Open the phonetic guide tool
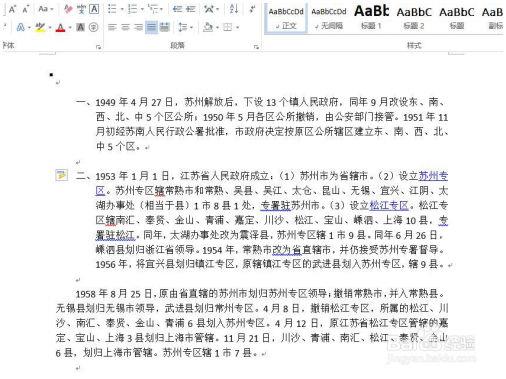 pos(81,9)
